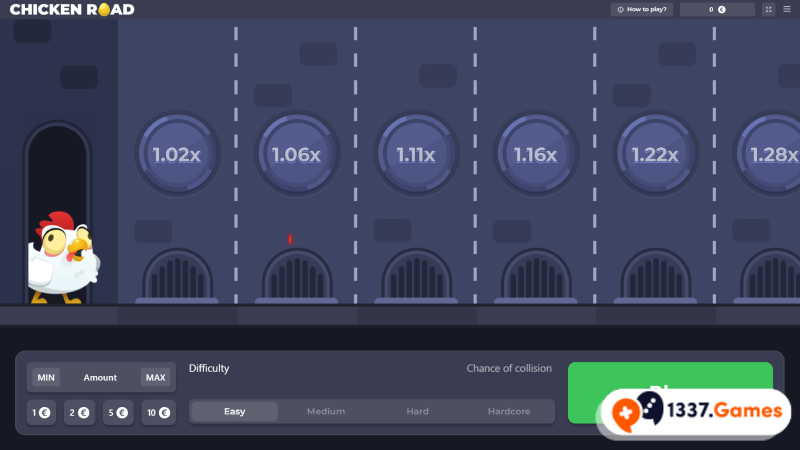Open the How to play? guide

click(642, 9)
